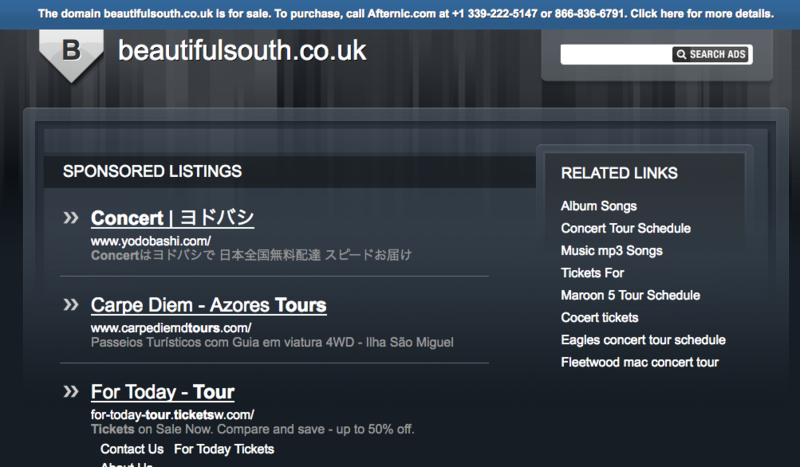Open the Concert Tour Schedule related link
Screen dimensions: 800x467
coord(626,228)
